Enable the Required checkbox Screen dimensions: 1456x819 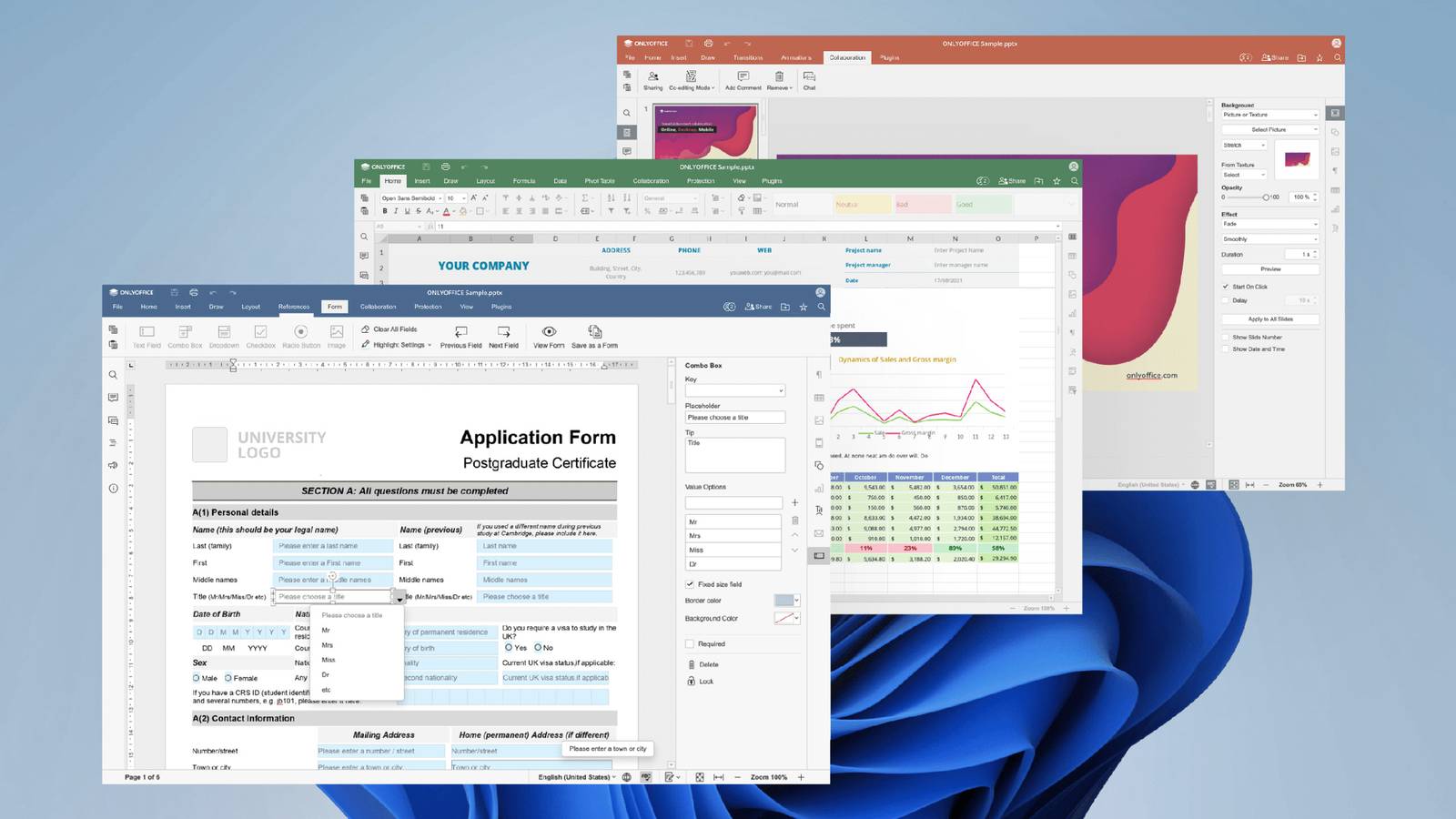pos(689,643)
